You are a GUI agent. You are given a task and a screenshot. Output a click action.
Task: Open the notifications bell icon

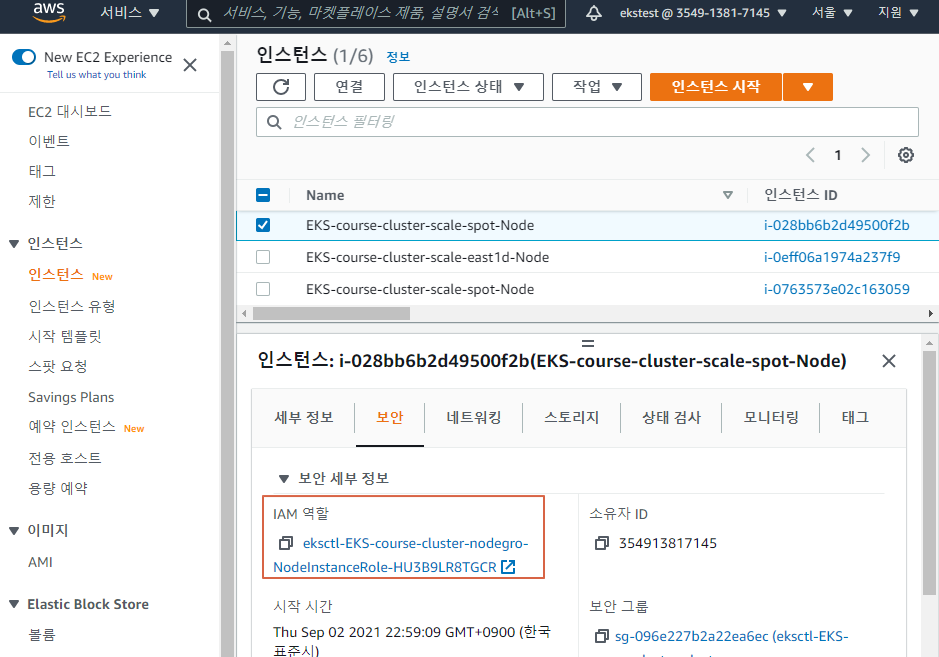593,13
